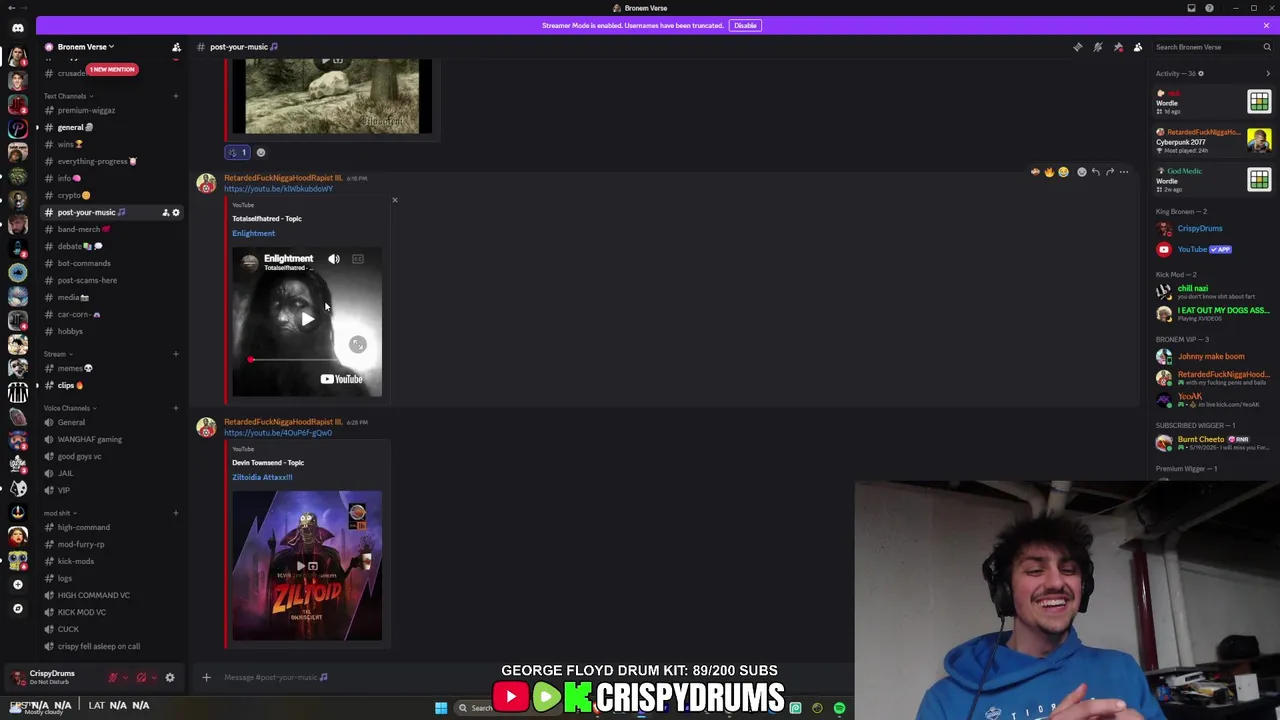This screenshot has width=1280, height=720.
Task: Create invite icon on post-your-music channel
Action: click(x=166, y=212)
